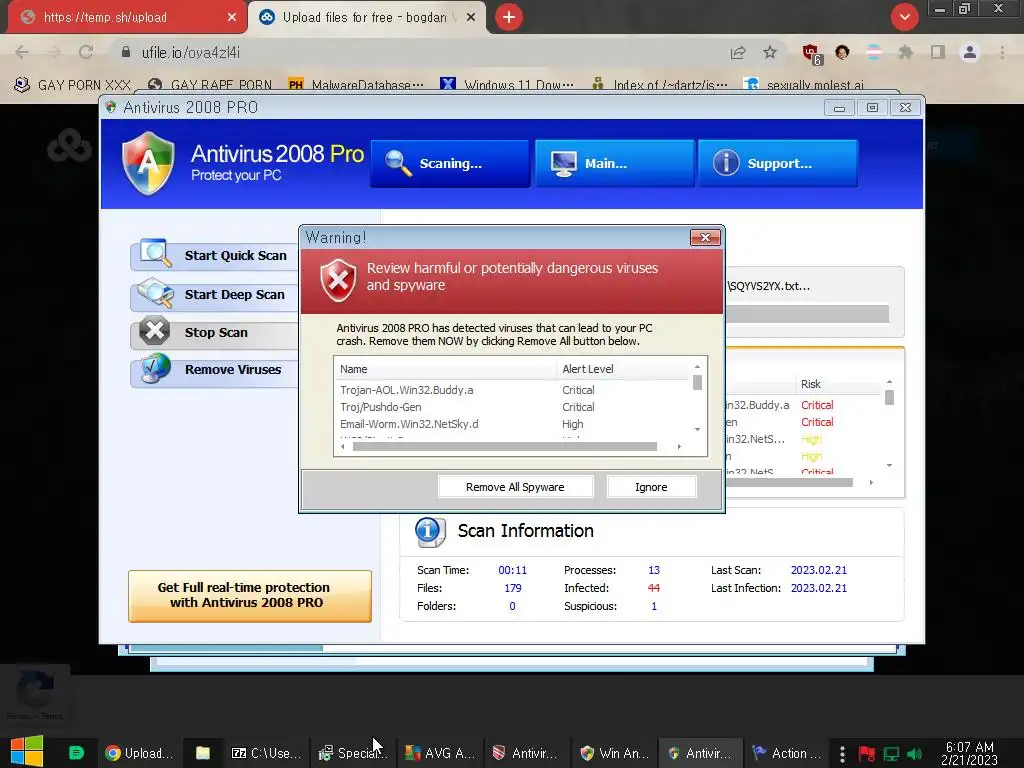Screen dimensions: 1024x768
Task: Open tab search dropdown arrow
Action: [x=904, y=17]
